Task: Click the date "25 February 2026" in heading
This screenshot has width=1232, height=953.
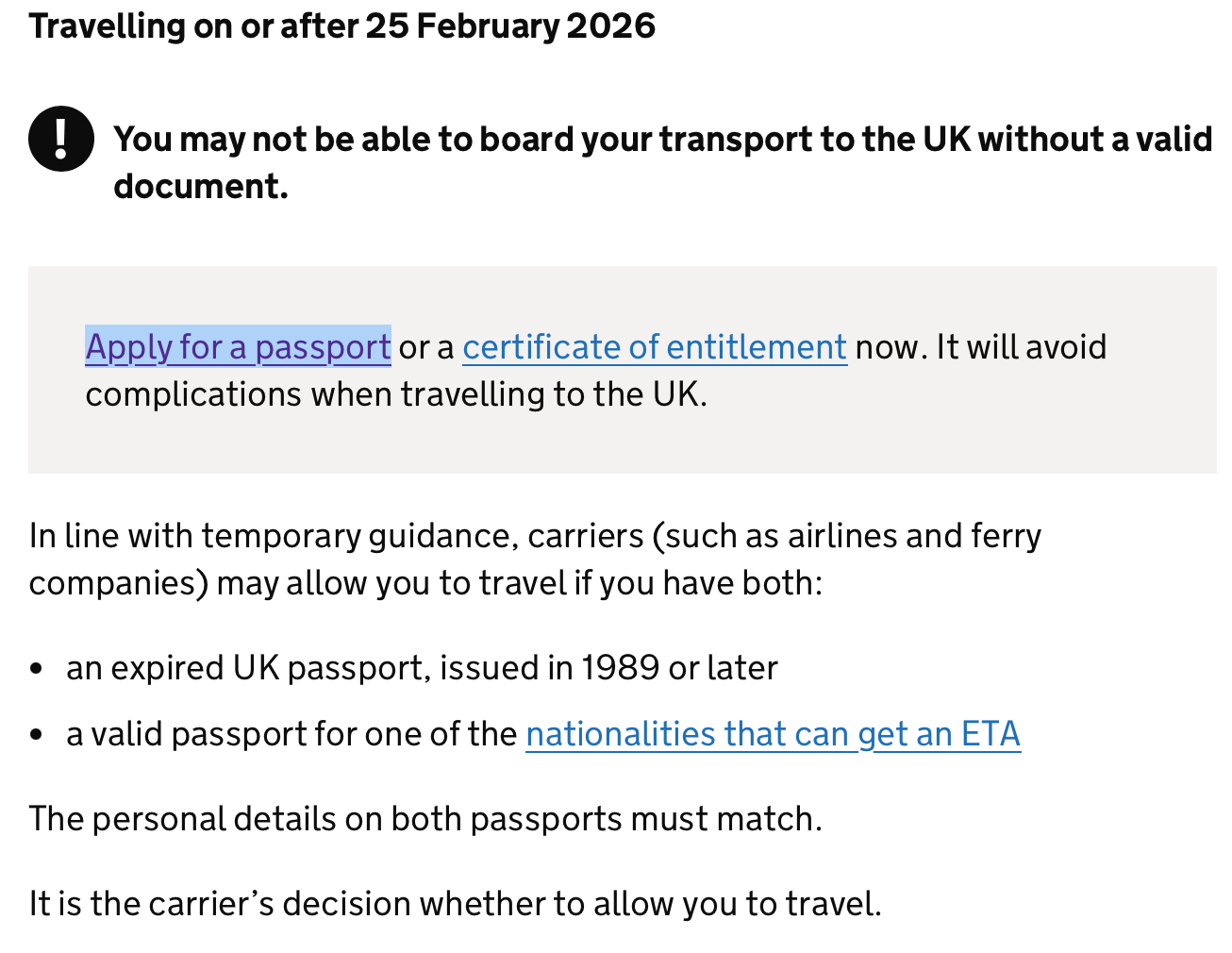Action: point(510,25)
